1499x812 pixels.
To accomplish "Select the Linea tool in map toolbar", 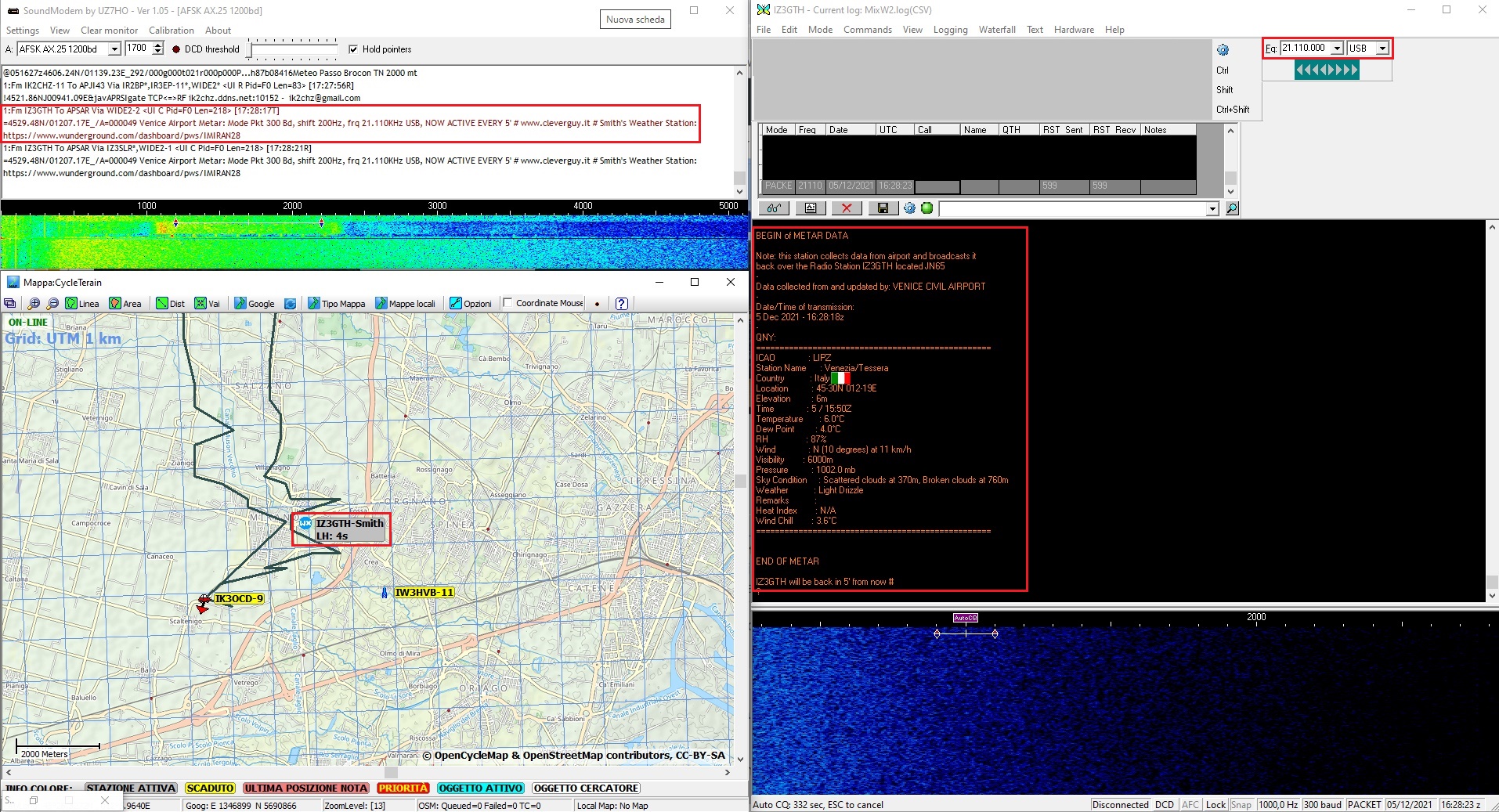I will 82,304.
